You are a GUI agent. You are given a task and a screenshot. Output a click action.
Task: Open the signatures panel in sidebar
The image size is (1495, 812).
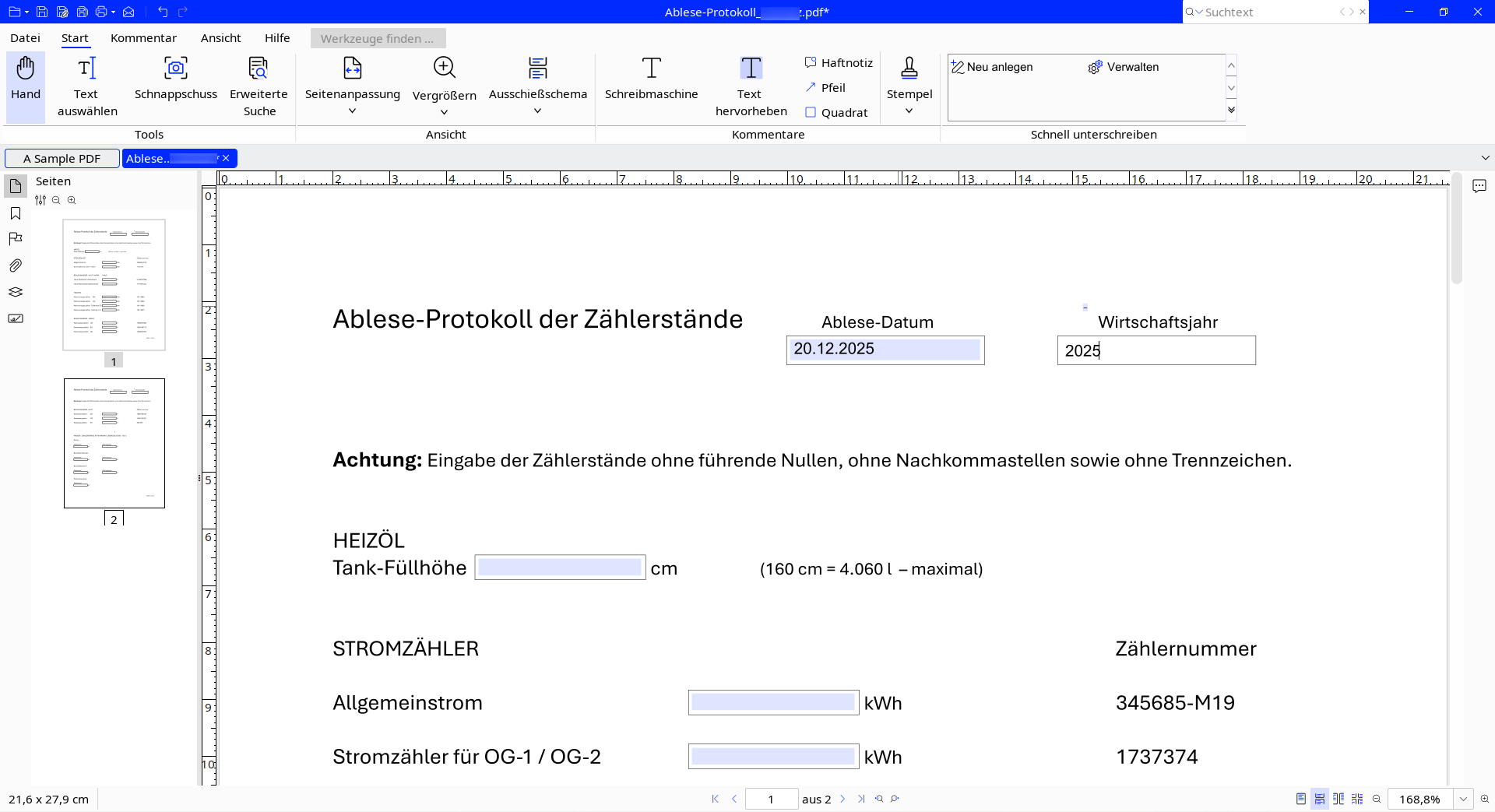16,318
